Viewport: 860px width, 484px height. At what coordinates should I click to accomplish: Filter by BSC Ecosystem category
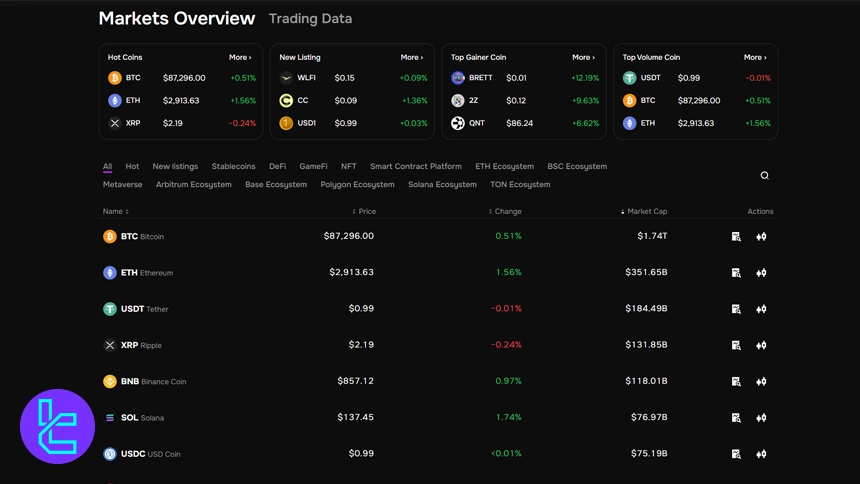pyautogui.click(x=577, y=166)
